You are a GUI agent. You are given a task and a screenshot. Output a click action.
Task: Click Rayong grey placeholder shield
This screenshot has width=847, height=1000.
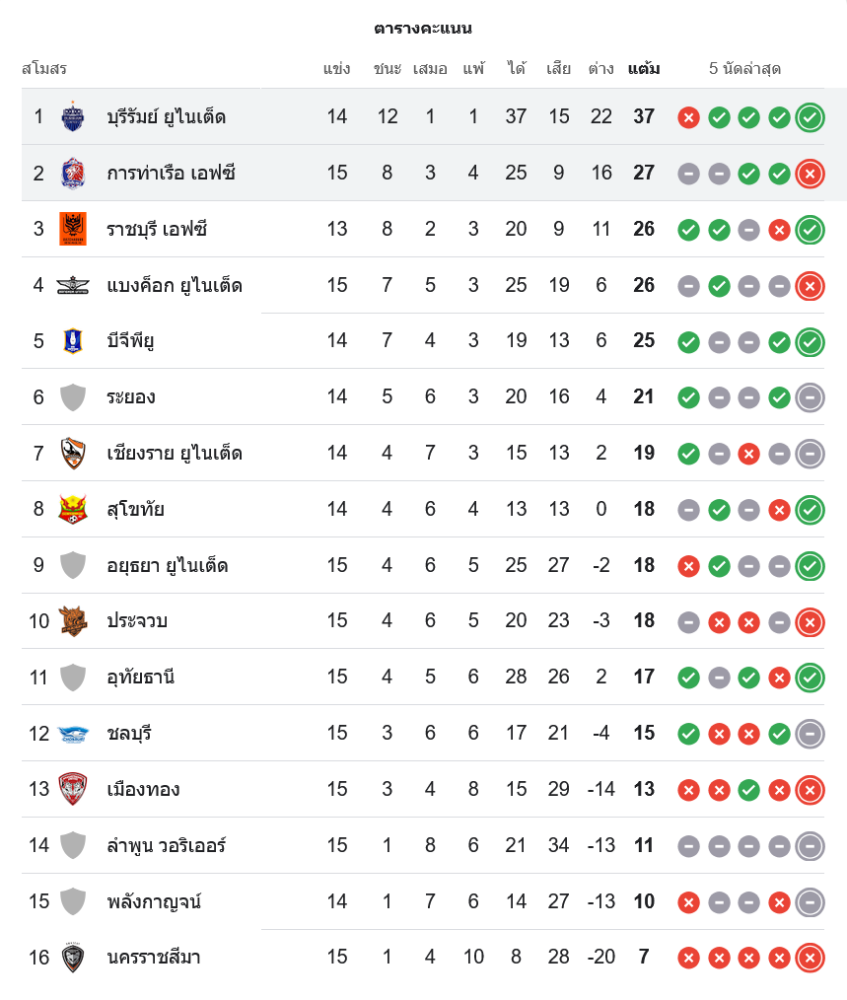[x=73, y=397]
